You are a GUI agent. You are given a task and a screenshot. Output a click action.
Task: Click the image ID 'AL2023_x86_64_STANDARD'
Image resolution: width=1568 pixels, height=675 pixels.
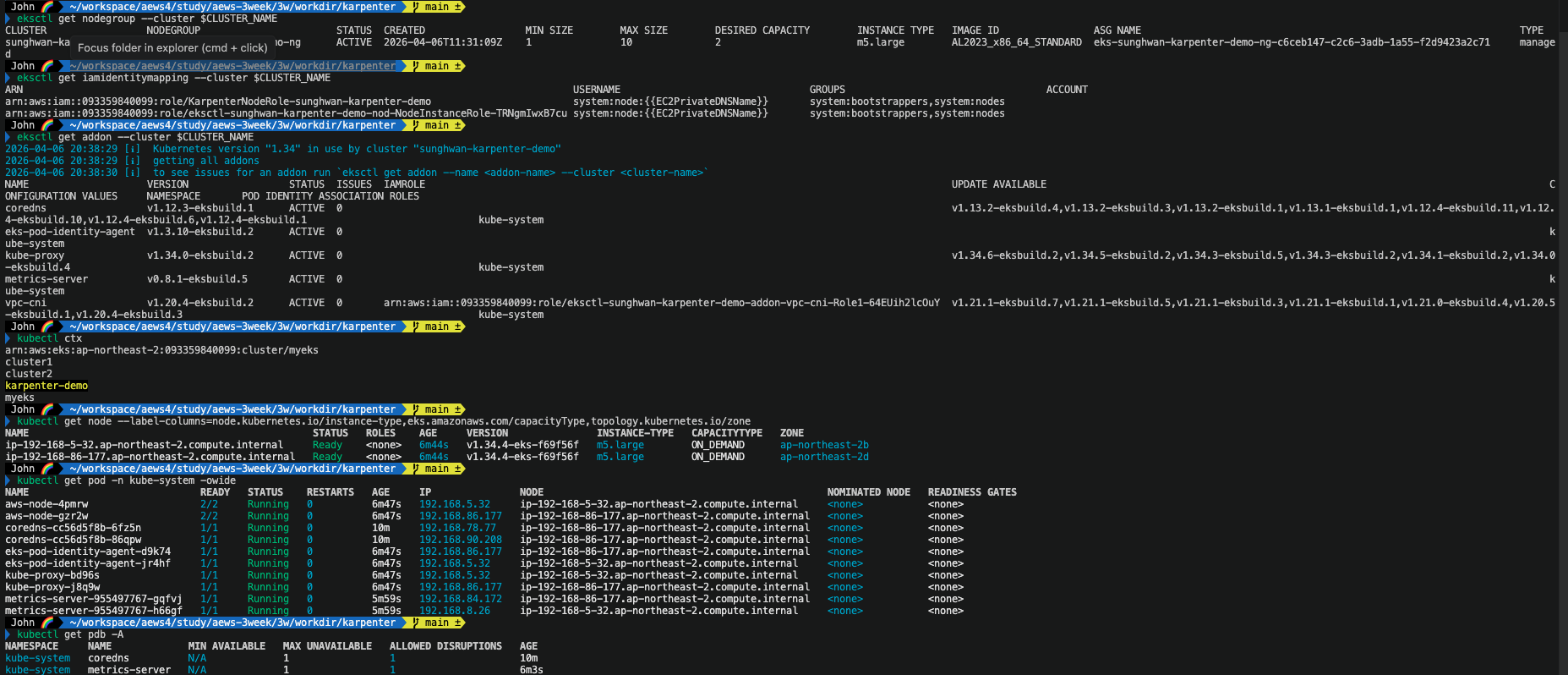1017,42
